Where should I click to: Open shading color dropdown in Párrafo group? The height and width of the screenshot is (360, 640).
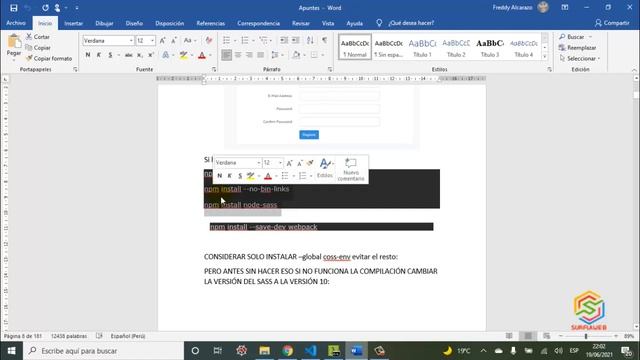[x=304, y=55]
